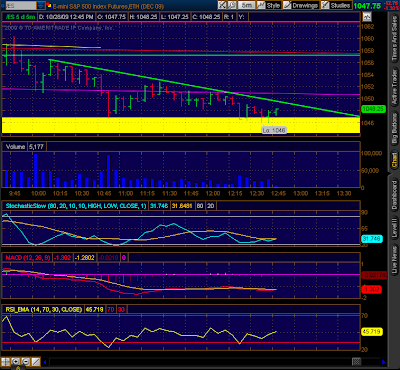The height and width of the screenshot is (370, 400).
Task: Click the grid layout icon at bottom left
Action: [5, 361]
